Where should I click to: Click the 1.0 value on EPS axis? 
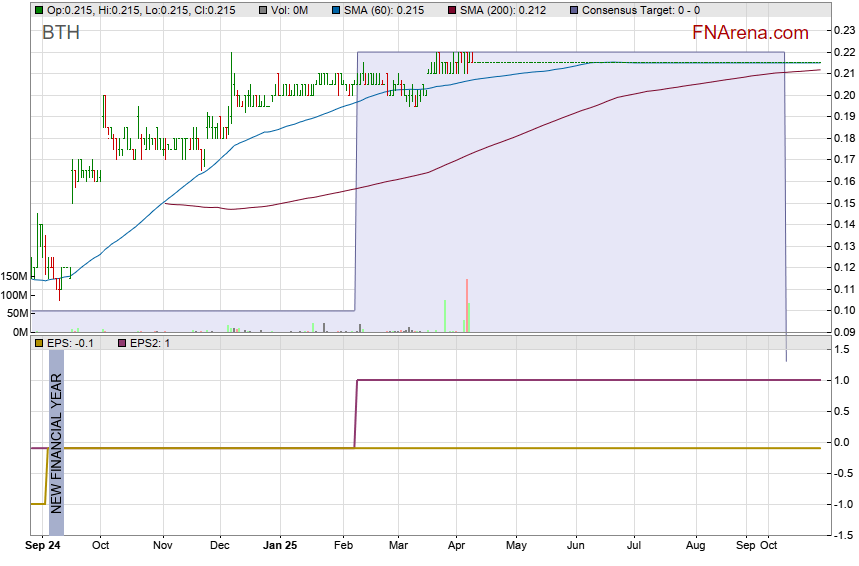[x=842, y=380]
